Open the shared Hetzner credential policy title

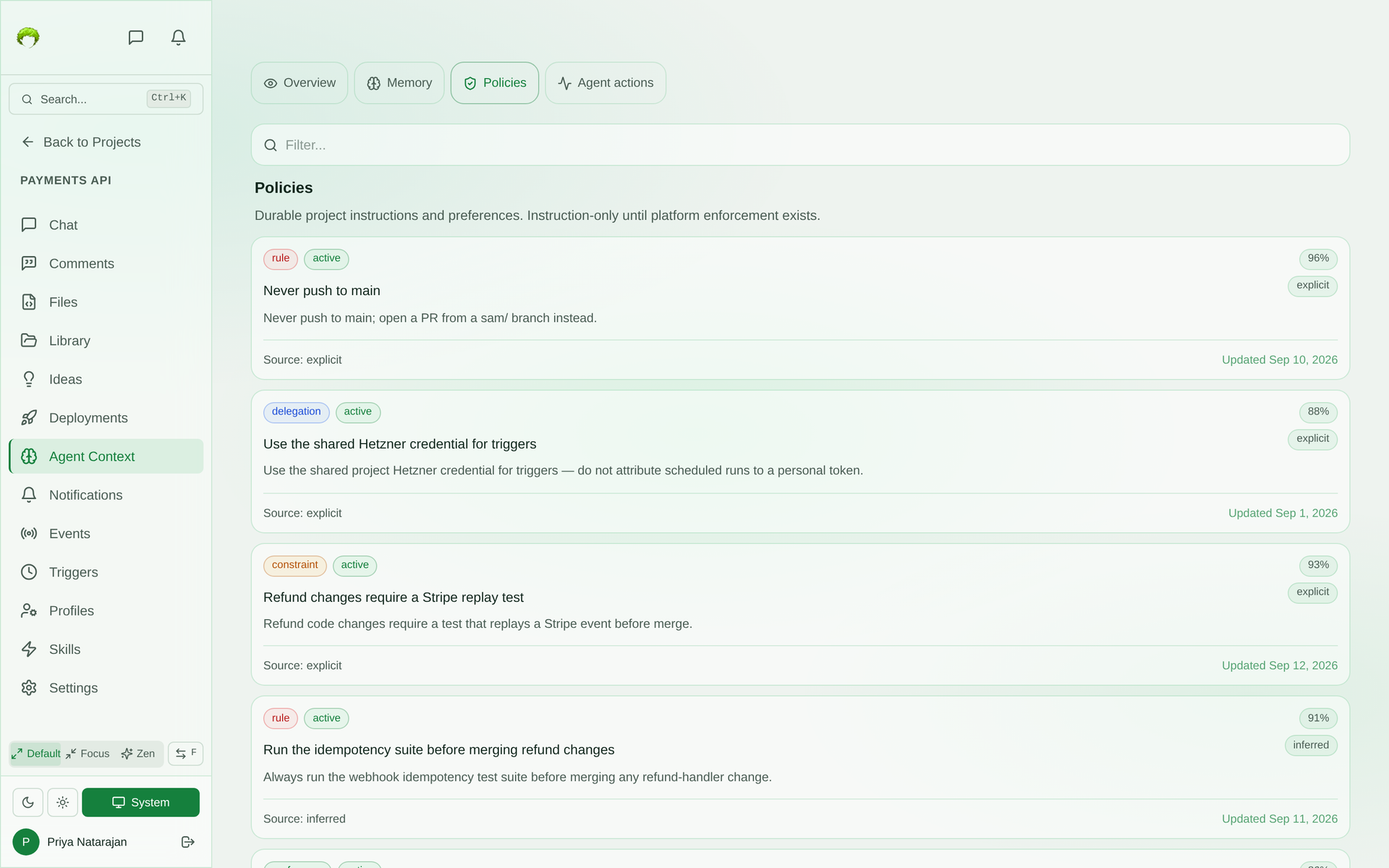click(400, 444)
